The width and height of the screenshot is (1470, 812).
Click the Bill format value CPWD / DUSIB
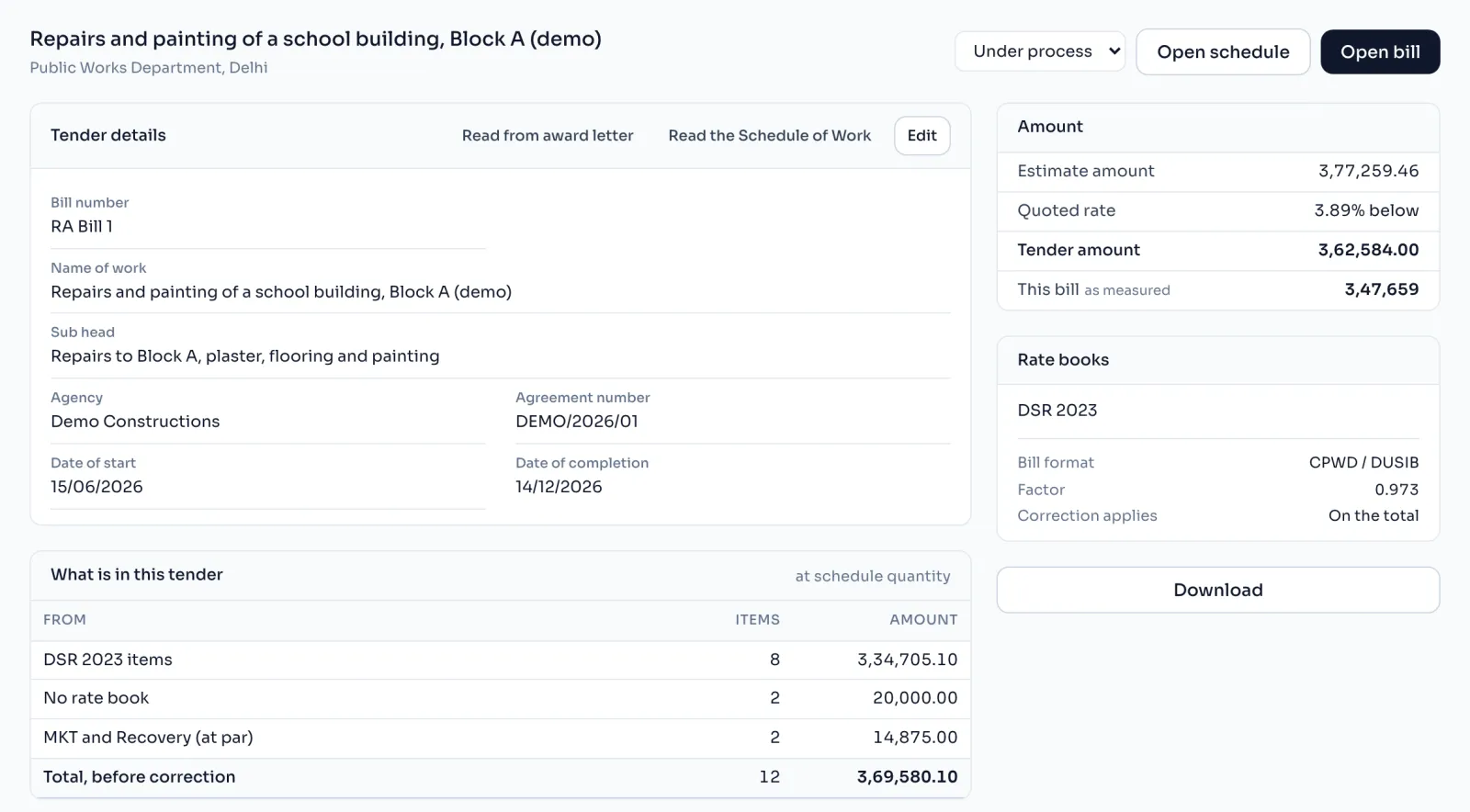pos(1363,463)
